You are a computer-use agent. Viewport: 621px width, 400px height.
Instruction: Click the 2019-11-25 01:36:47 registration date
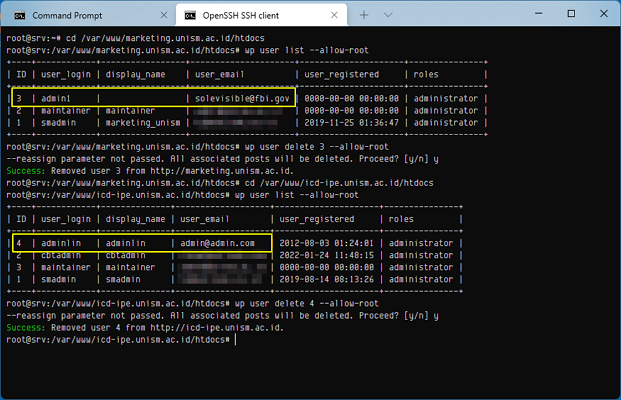coord(349,123)
